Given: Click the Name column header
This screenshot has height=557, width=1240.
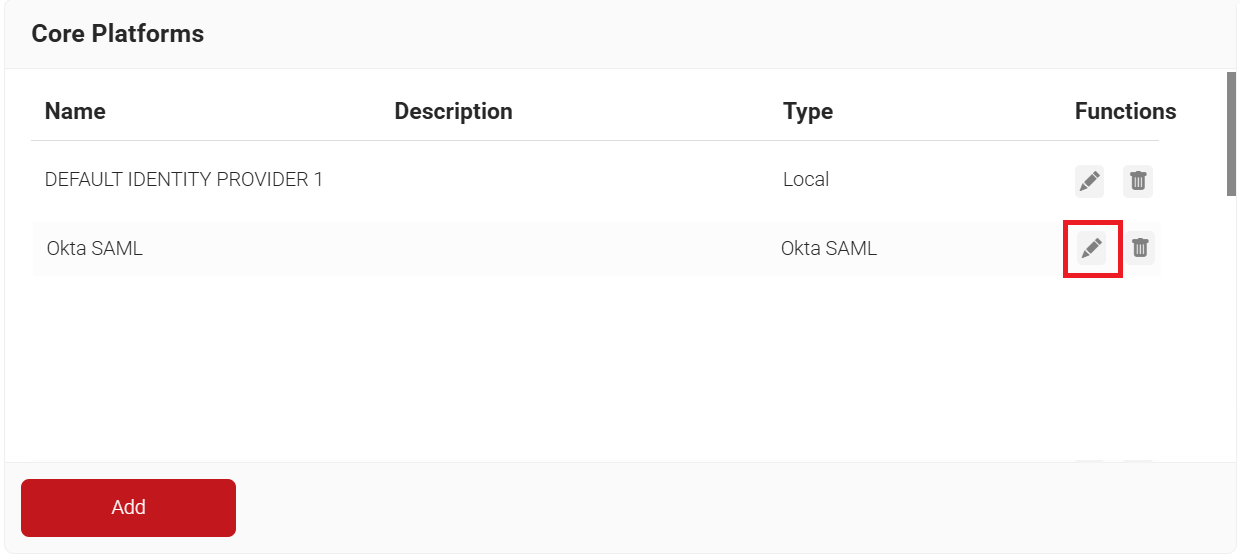Looking at the screenshot, I should (75, 111).
